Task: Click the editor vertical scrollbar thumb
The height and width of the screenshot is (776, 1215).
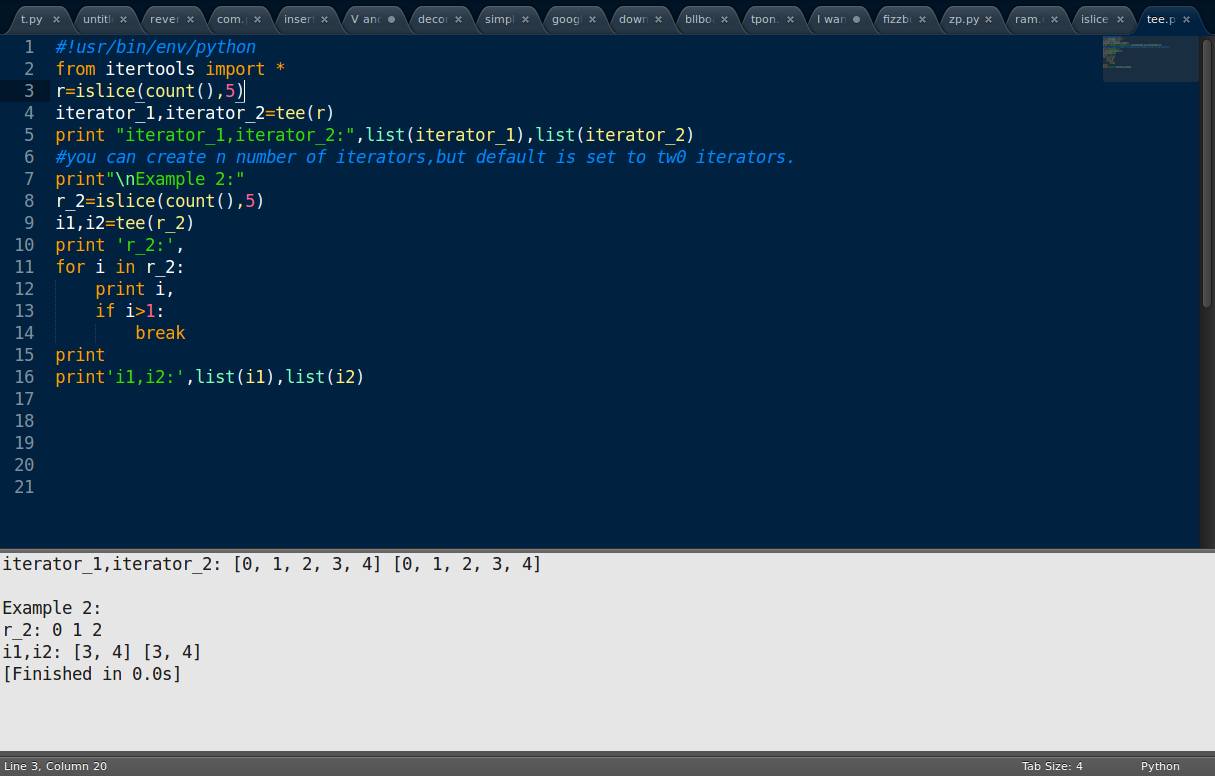Action: point(1207,172)
